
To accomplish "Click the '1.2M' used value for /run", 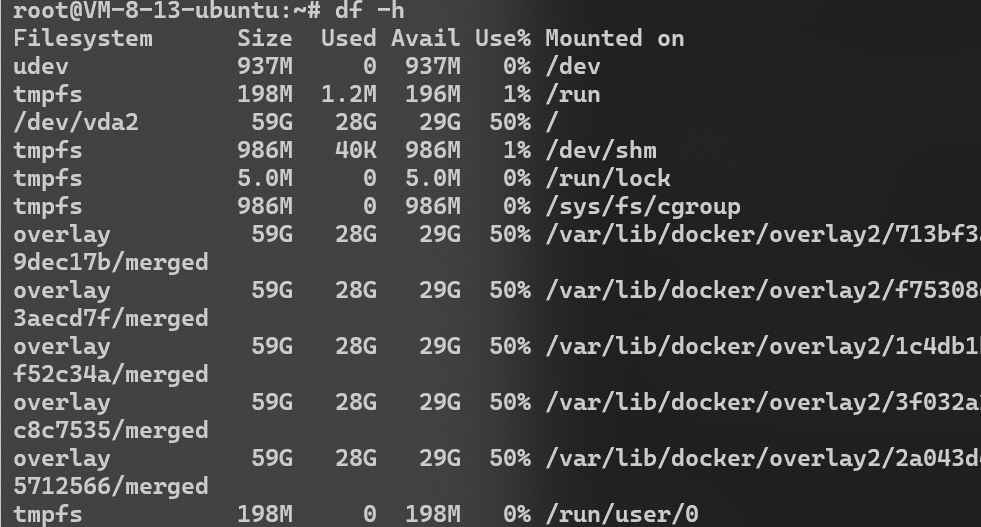I will coord(348,95).
